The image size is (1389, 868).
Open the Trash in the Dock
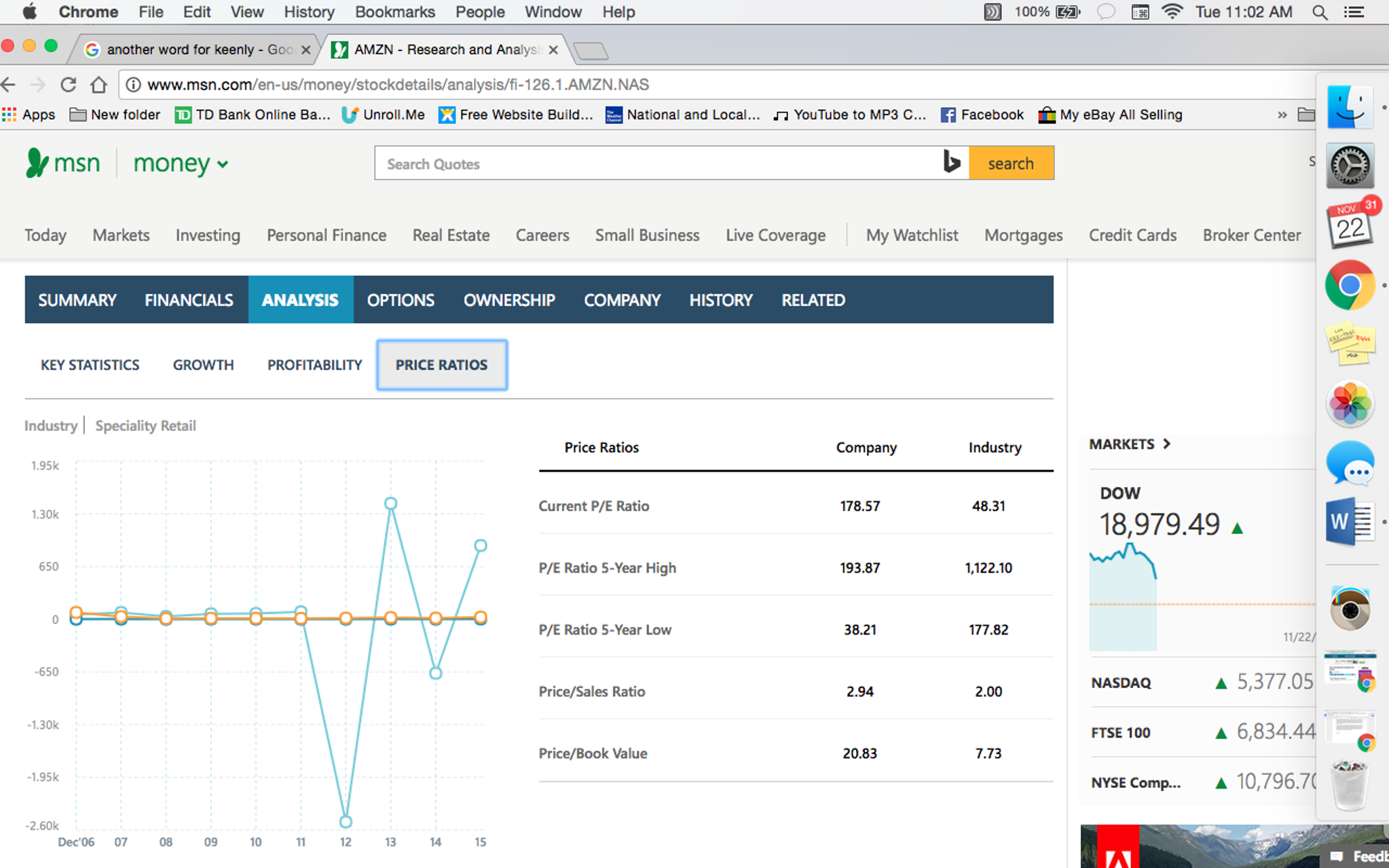[1350, 785]
